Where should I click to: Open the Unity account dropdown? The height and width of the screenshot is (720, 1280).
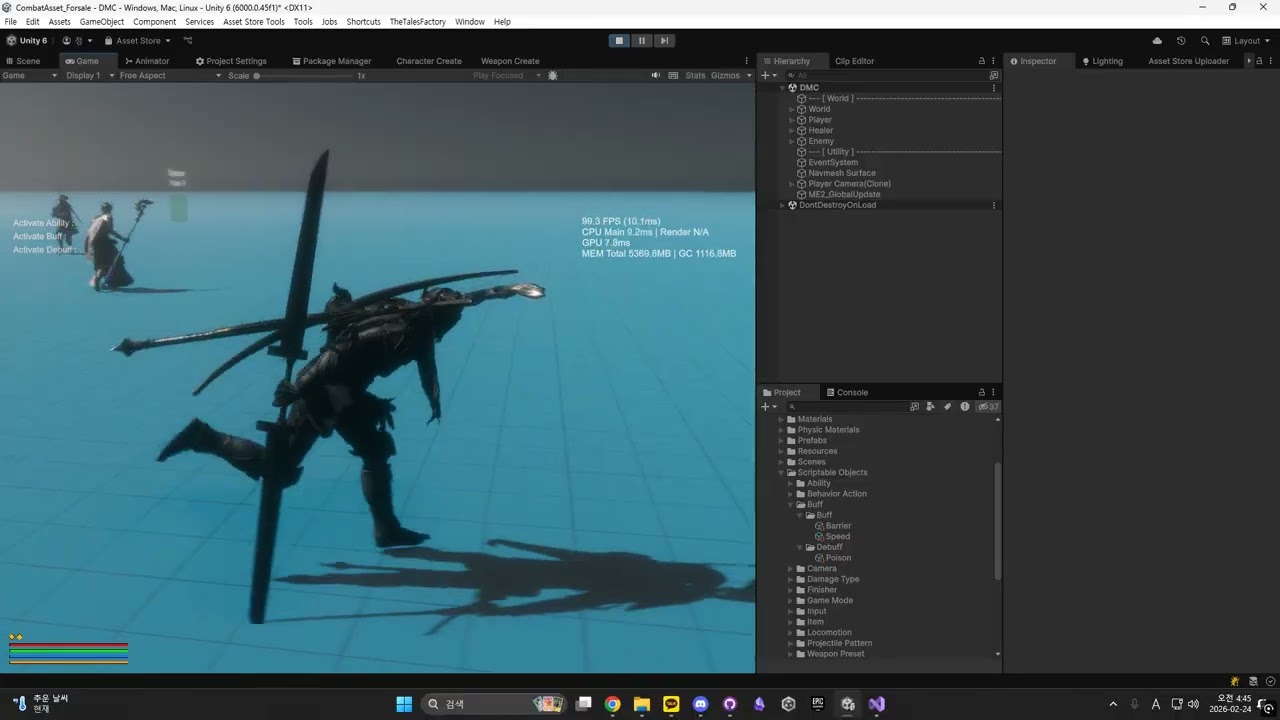click(77, 41)
